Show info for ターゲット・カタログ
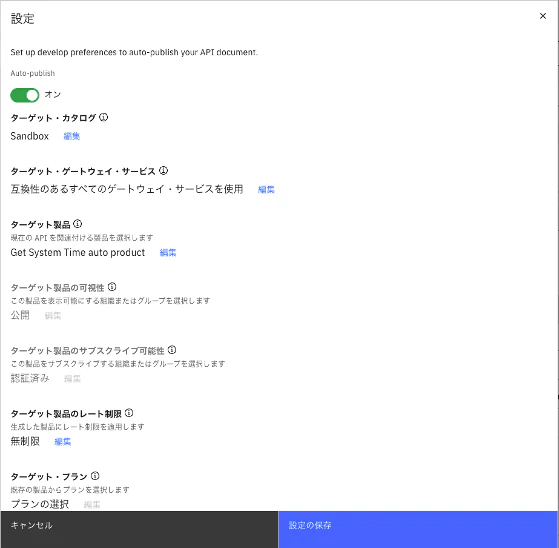The height and width of the screenshot is (548, 559). coord(103,117)
